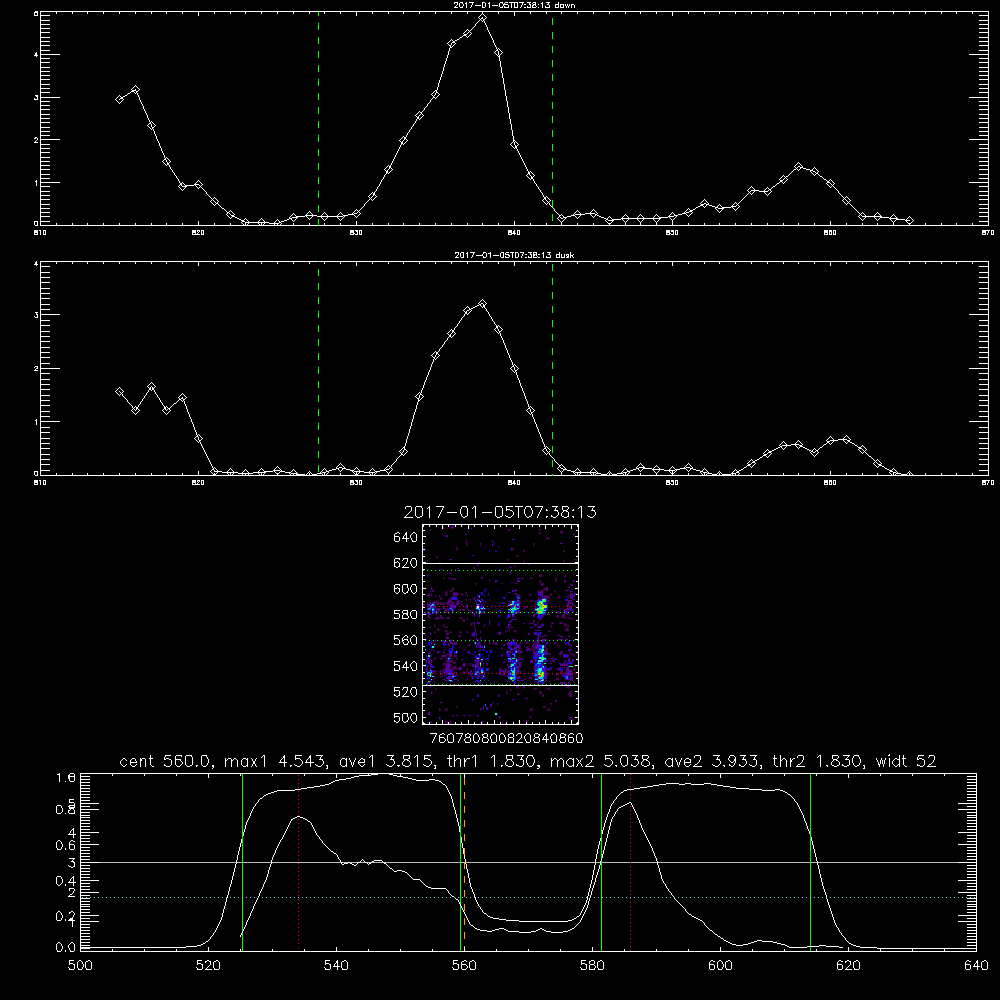The height and width of the screenshot is (1000, 1000).
Task: Click x-axis label 820 under dusk plot
Action: click(x=198, y=483)
